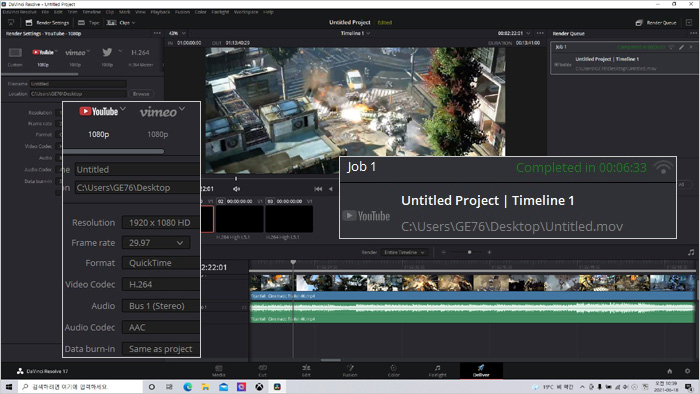
Task: Open the Windows Start menu
Action: [8, 387]
